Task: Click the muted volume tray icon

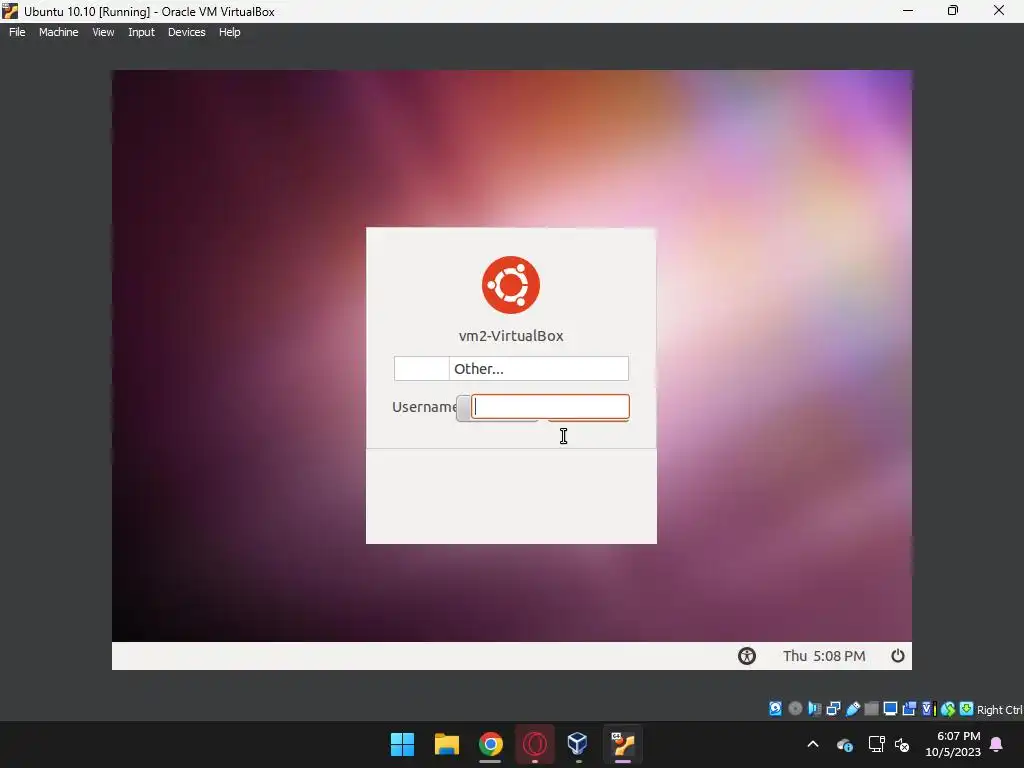Action: pos(902,744)
